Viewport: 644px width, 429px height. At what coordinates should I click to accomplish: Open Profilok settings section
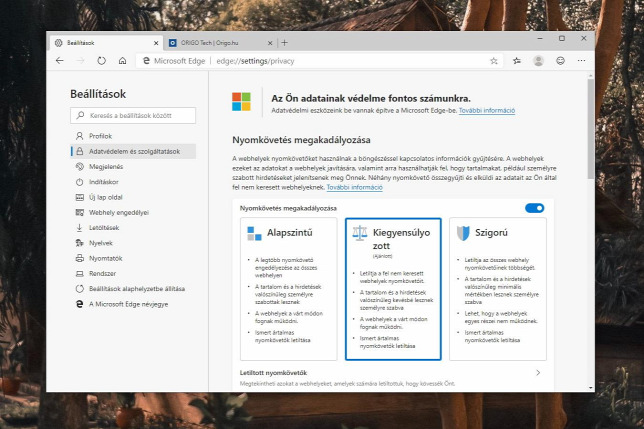133,136
